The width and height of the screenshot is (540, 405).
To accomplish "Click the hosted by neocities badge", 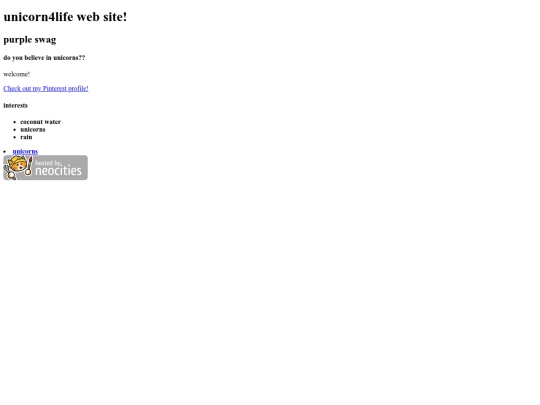I will pos(45,168).
